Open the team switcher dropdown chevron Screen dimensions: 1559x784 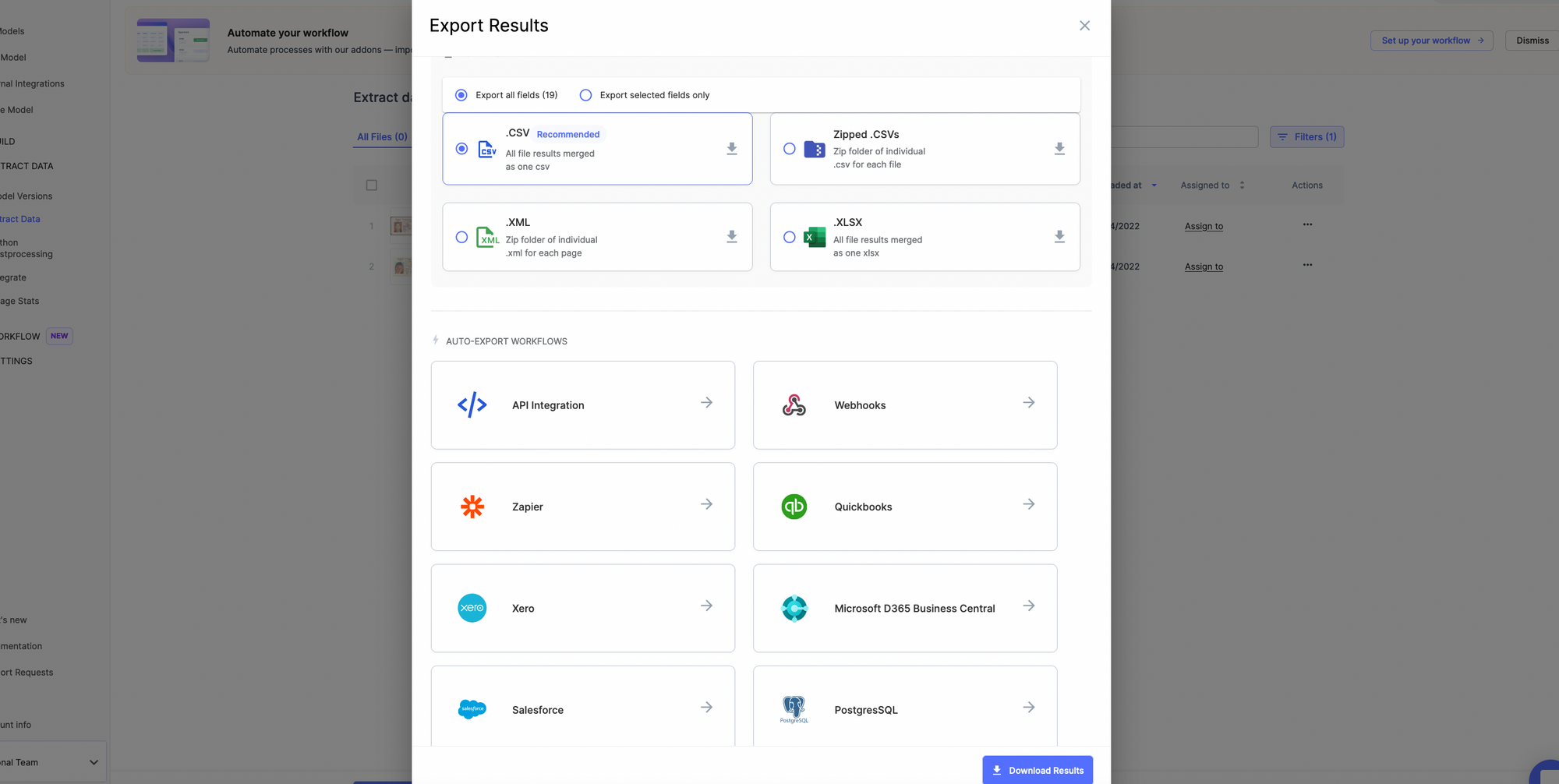tap(94, 762)
